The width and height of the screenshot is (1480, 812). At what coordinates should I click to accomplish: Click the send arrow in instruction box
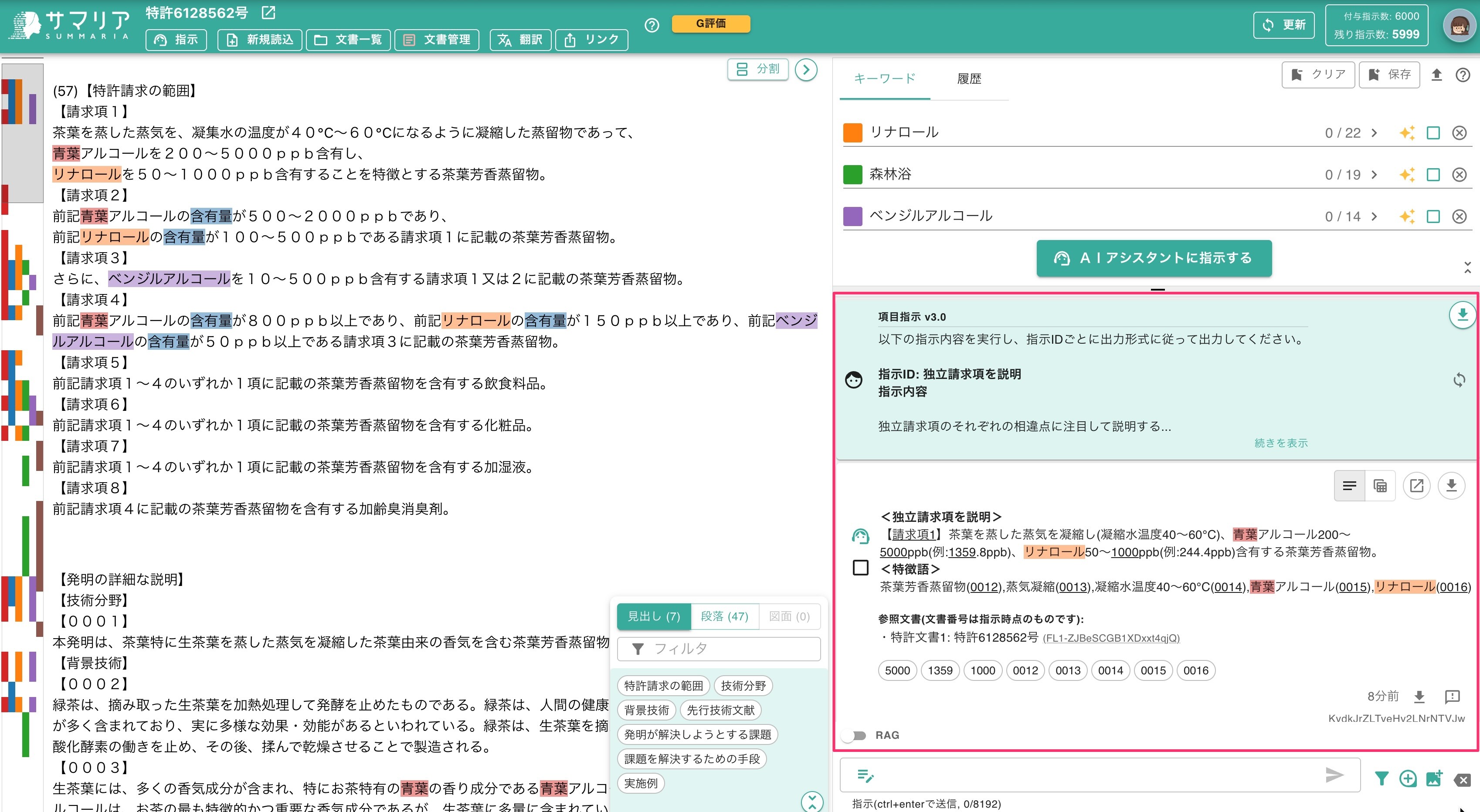(1334, 775)
